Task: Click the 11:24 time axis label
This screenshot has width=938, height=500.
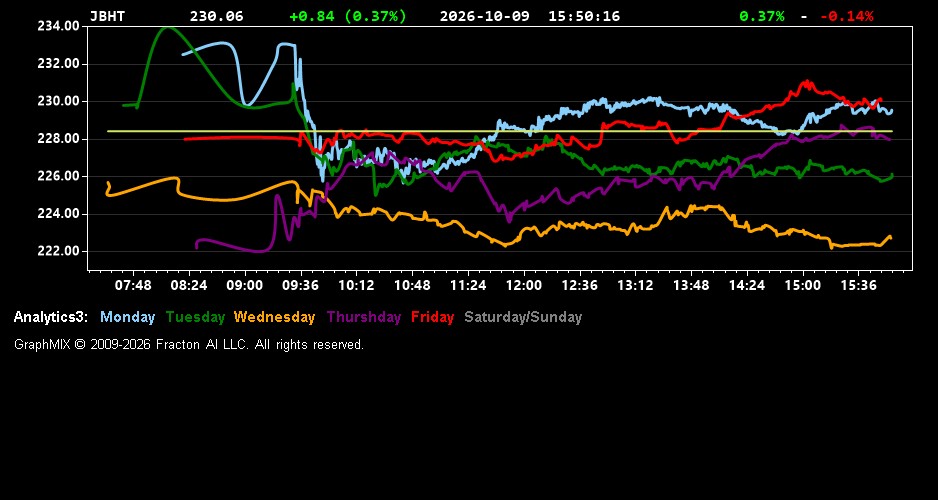Action: click(468, 285)
